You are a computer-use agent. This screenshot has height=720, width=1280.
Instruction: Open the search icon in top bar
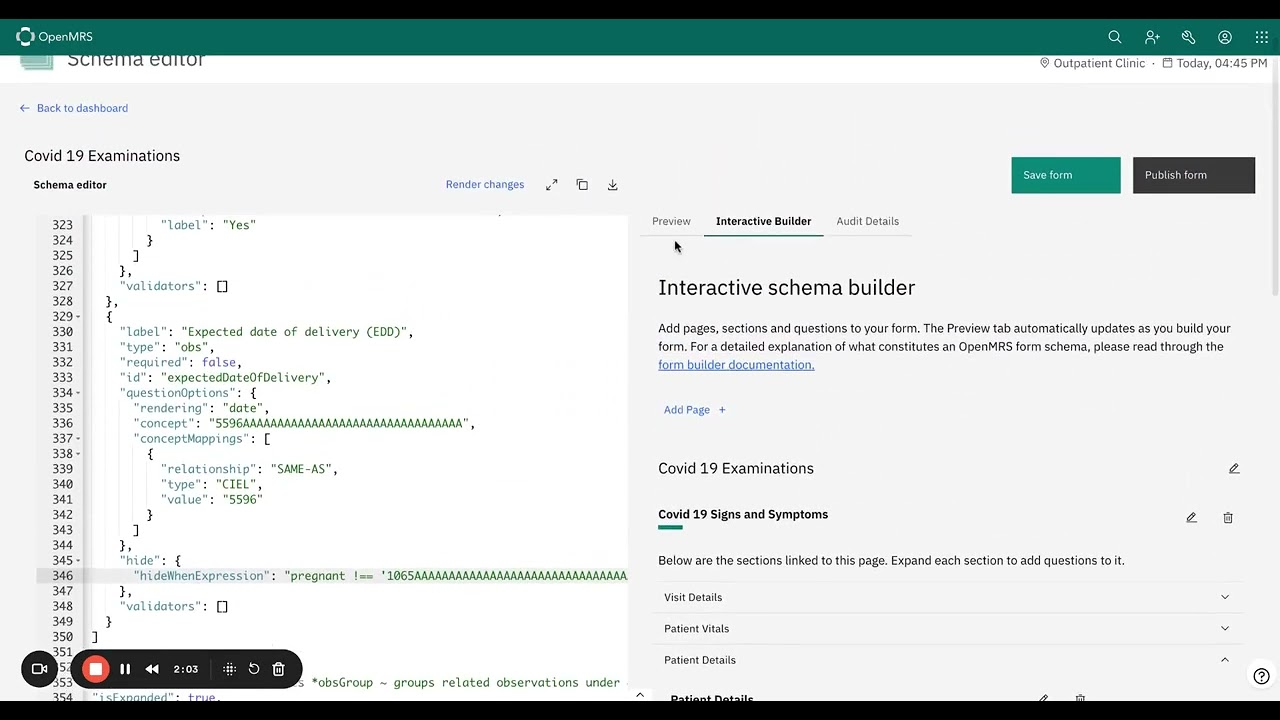point(1115,37)
